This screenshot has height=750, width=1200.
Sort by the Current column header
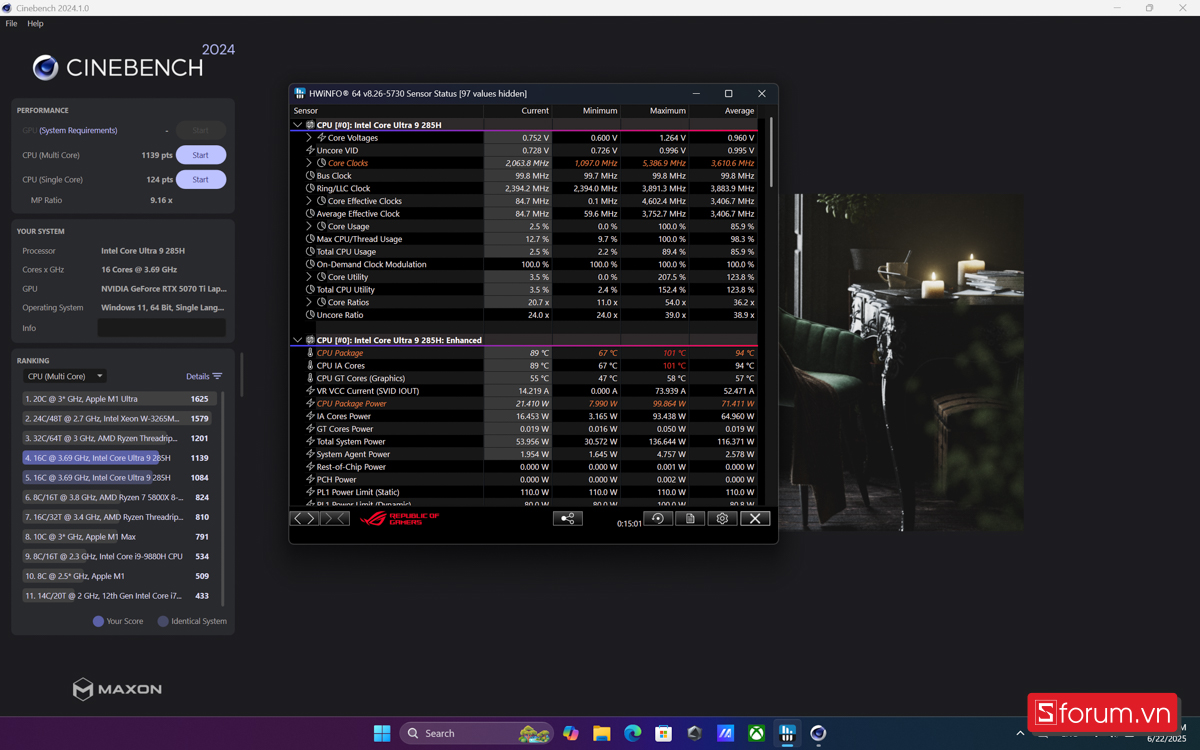click(518, 110)
